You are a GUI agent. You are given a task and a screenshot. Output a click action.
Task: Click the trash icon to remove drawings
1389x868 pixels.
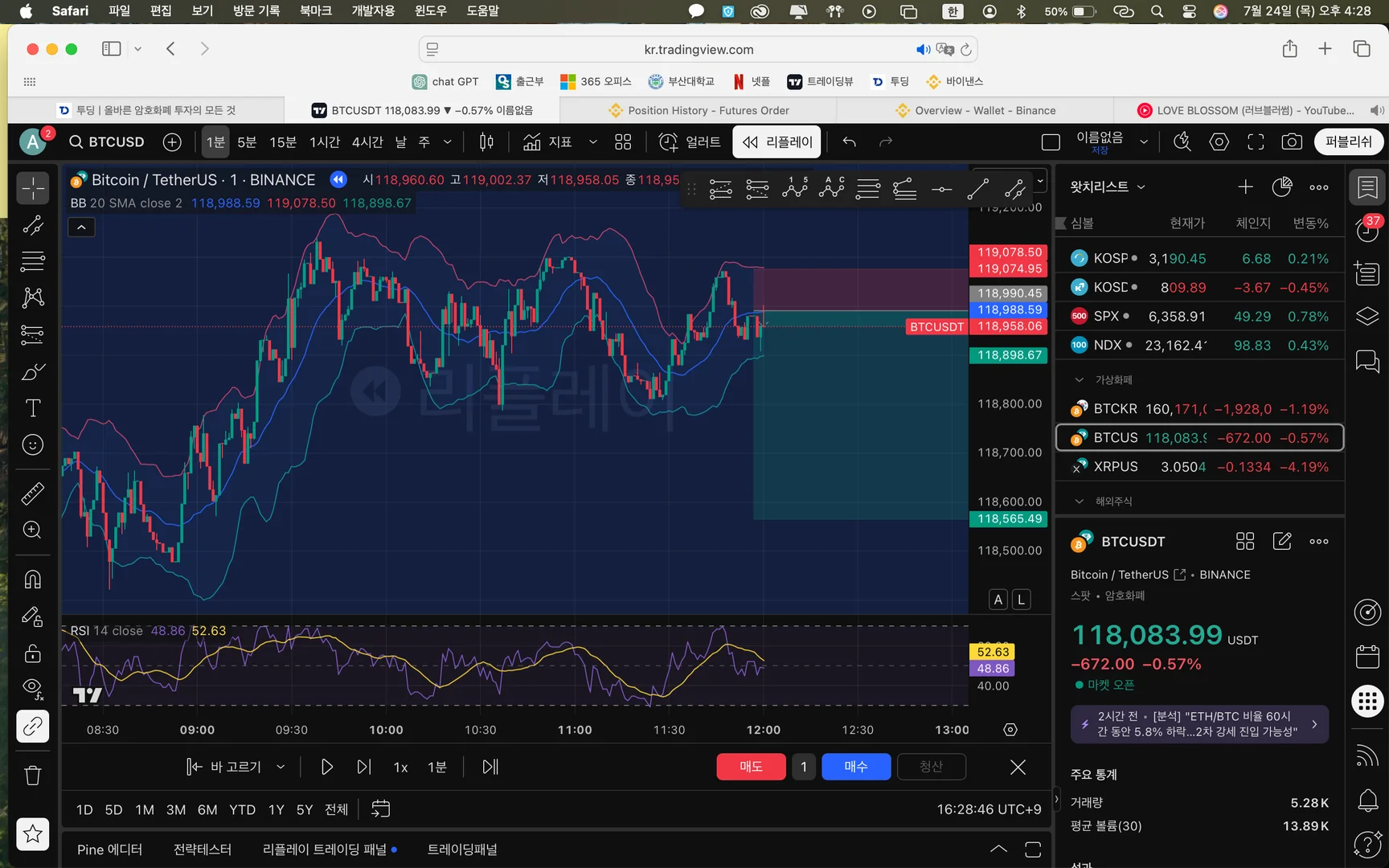click(33, 776)
